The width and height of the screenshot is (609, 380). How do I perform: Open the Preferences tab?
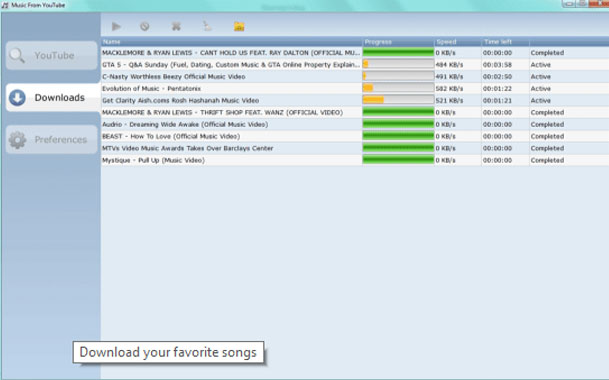pyautogui.click(x=52, y=139)
